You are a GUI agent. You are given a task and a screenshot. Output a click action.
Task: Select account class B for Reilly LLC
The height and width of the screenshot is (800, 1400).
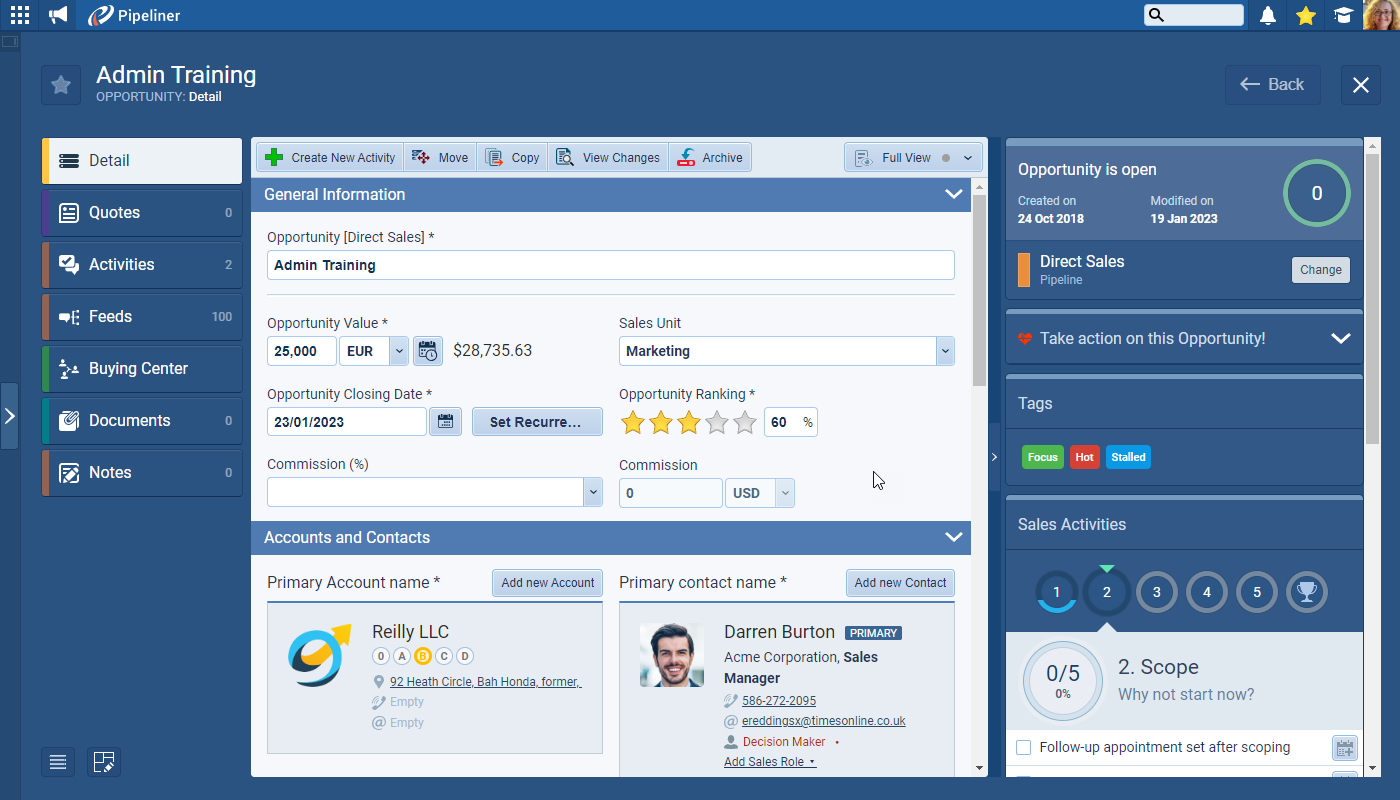pyautogui.click(x=422, y=656)
